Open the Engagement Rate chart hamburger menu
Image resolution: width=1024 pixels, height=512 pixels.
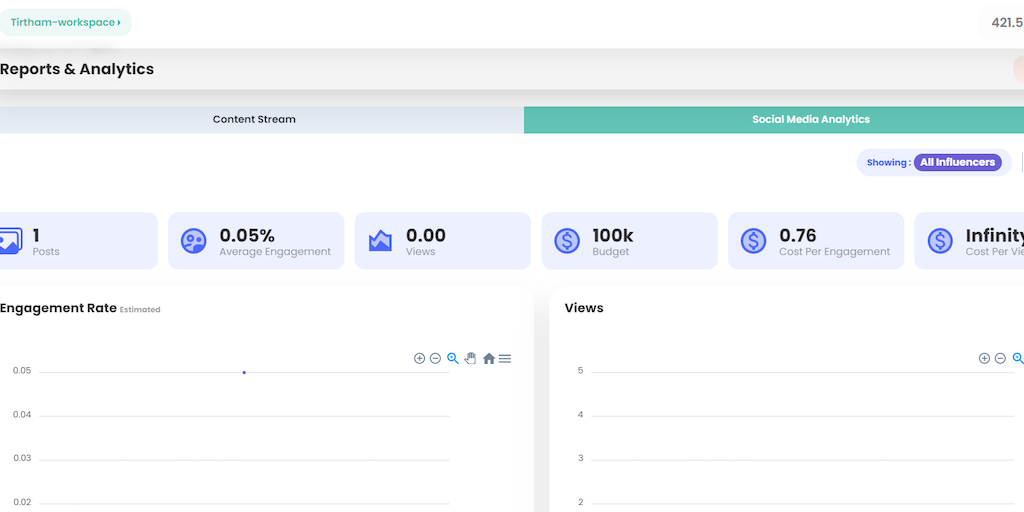(505, 358)
